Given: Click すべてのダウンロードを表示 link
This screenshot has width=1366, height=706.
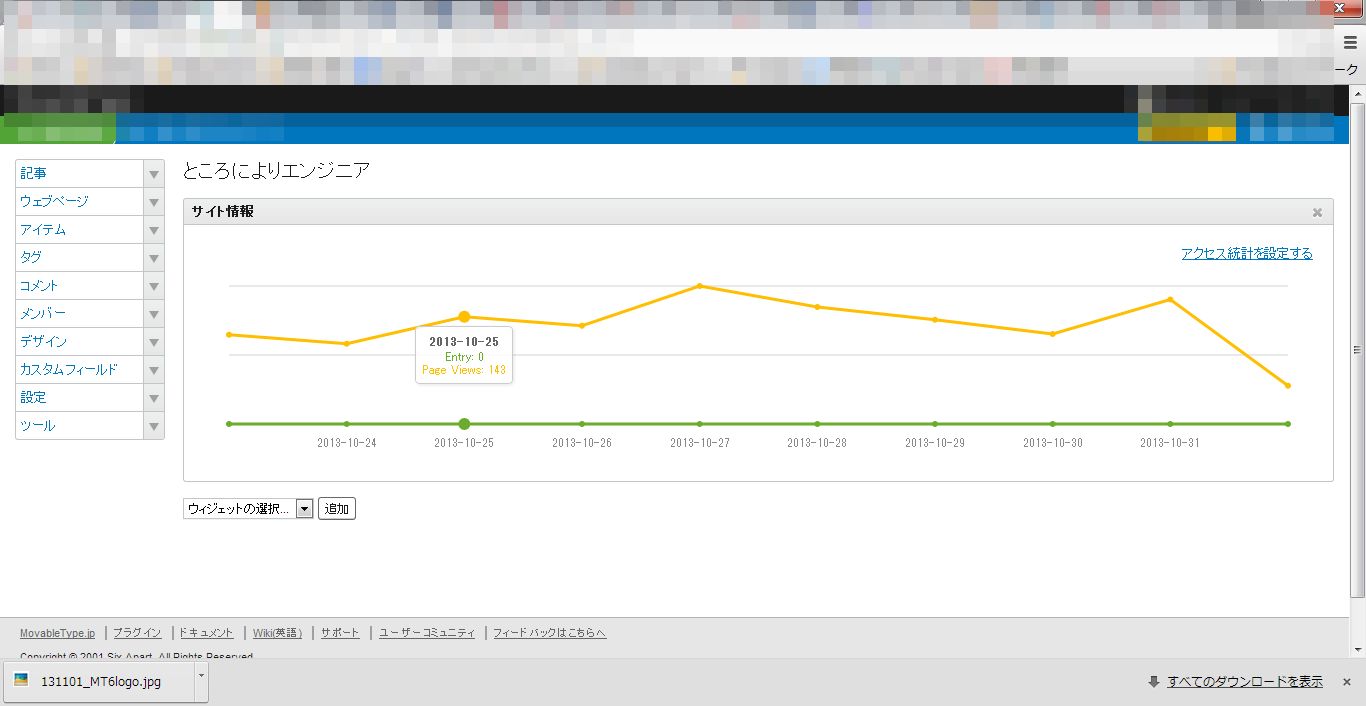Looking at the screenshot, I should 1245,682.
